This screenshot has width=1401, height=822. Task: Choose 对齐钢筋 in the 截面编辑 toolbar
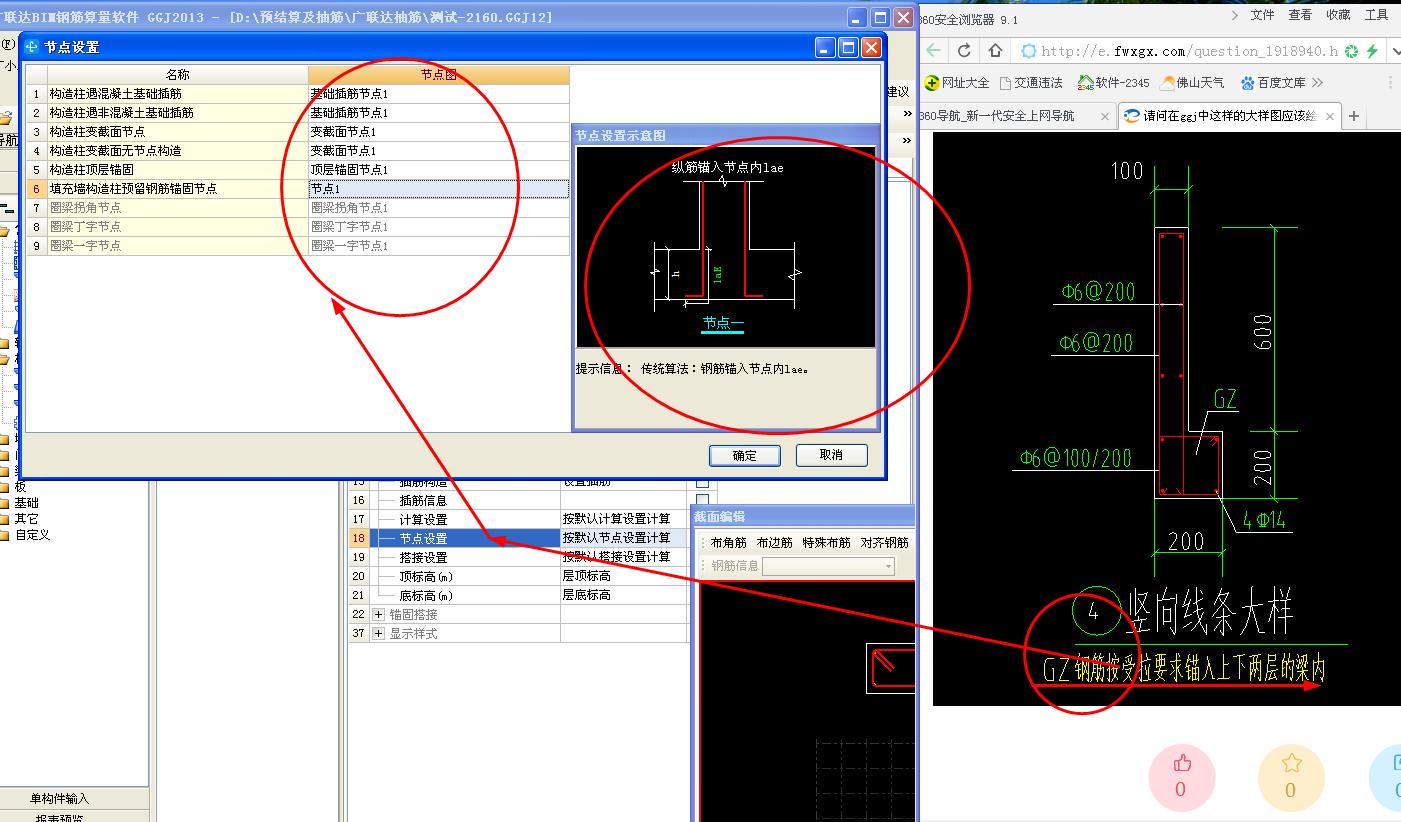click(884, 543)
